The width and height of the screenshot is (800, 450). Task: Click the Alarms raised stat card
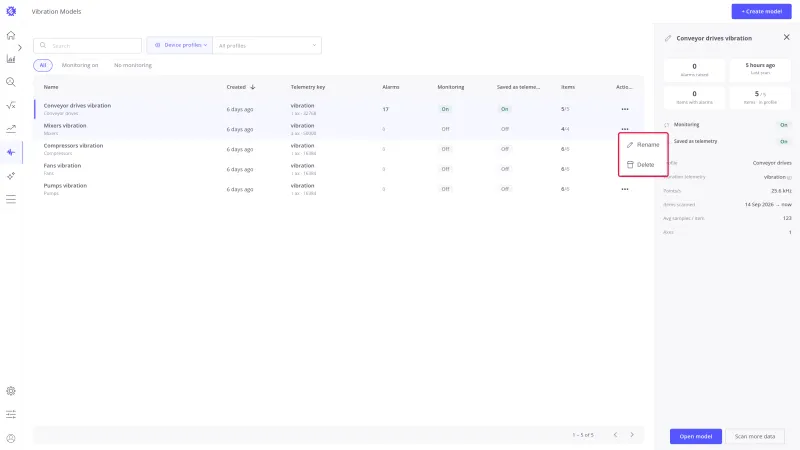point(694,70)
